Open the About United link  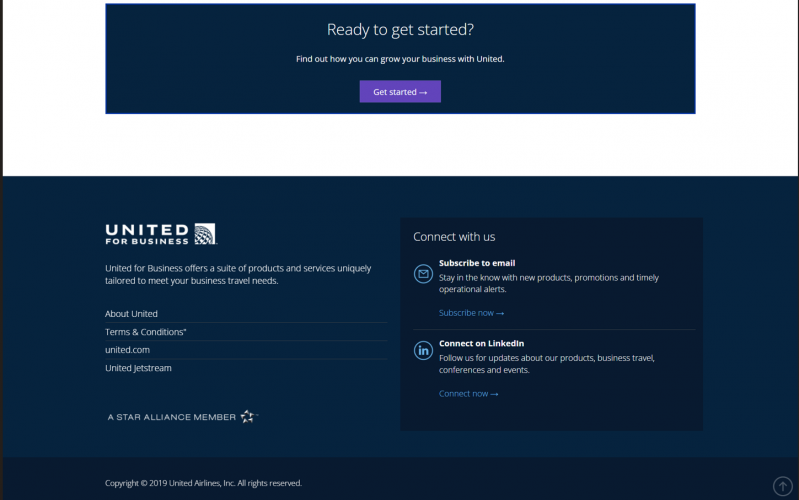(x=131, y=314)
